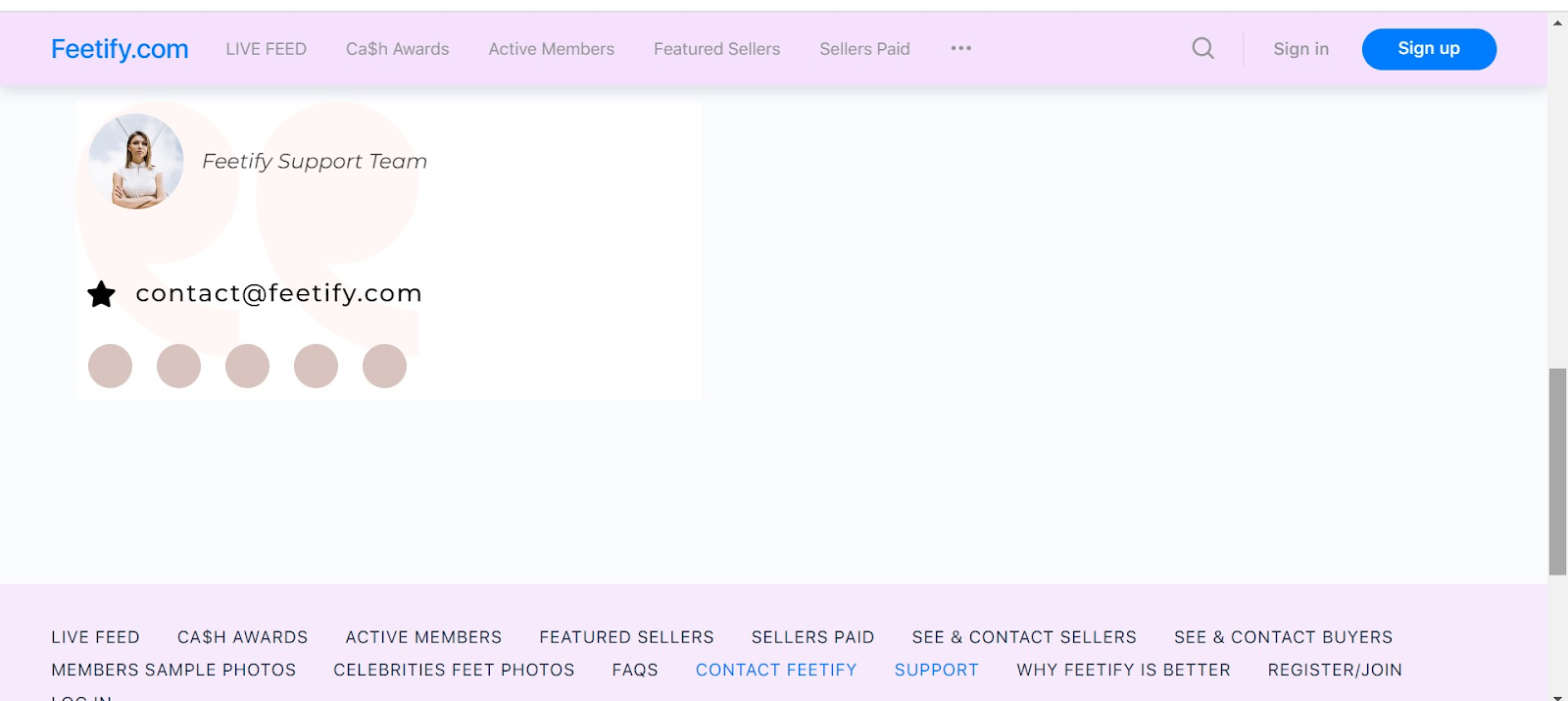Open footer FEATURED SELLERS link
This screenshot has height=701, width=1568.
pyautogui.click(x=627, y=637)
